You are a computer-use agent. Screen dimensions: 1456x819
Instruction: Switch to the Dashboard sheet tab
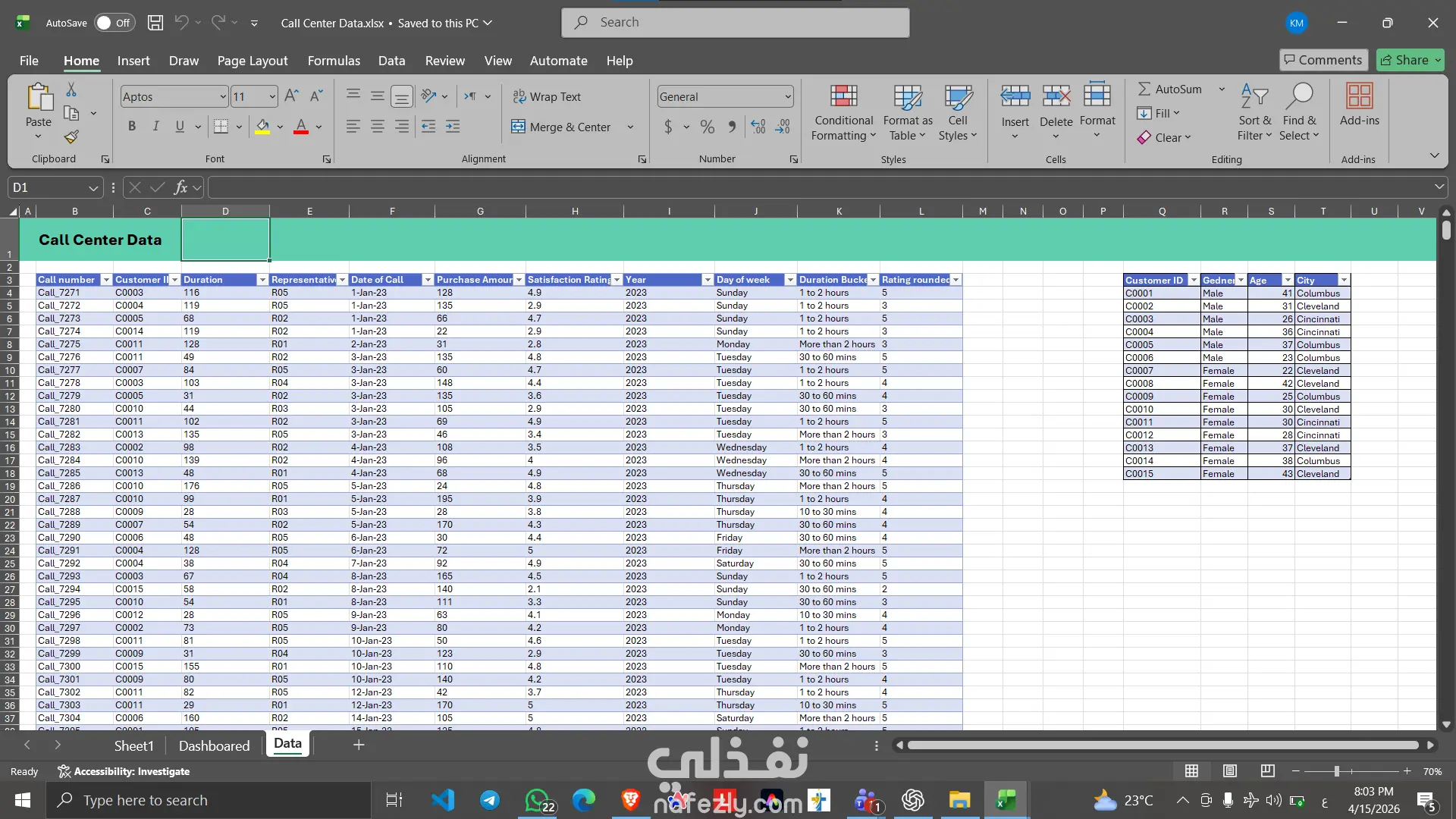click(214, 745)
